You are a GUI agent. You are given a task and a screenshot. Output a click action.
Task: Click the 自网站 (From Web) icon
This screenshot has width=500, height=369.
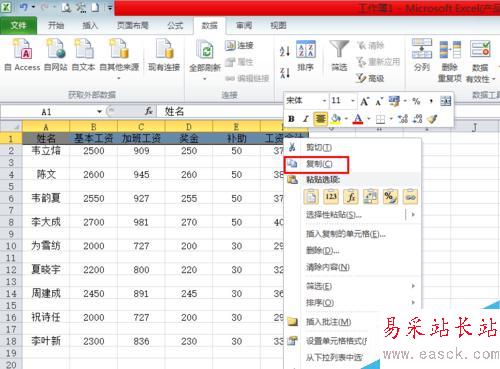point(56,49)
